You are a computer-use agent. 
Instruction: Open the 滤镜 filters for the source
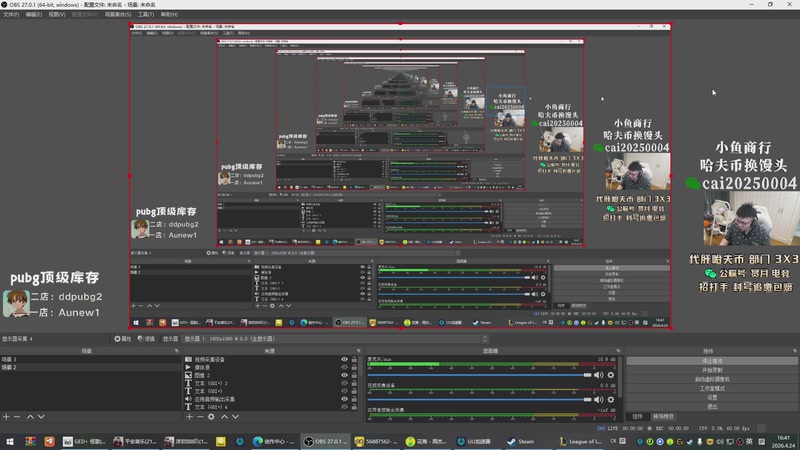(x=146, y=339)
